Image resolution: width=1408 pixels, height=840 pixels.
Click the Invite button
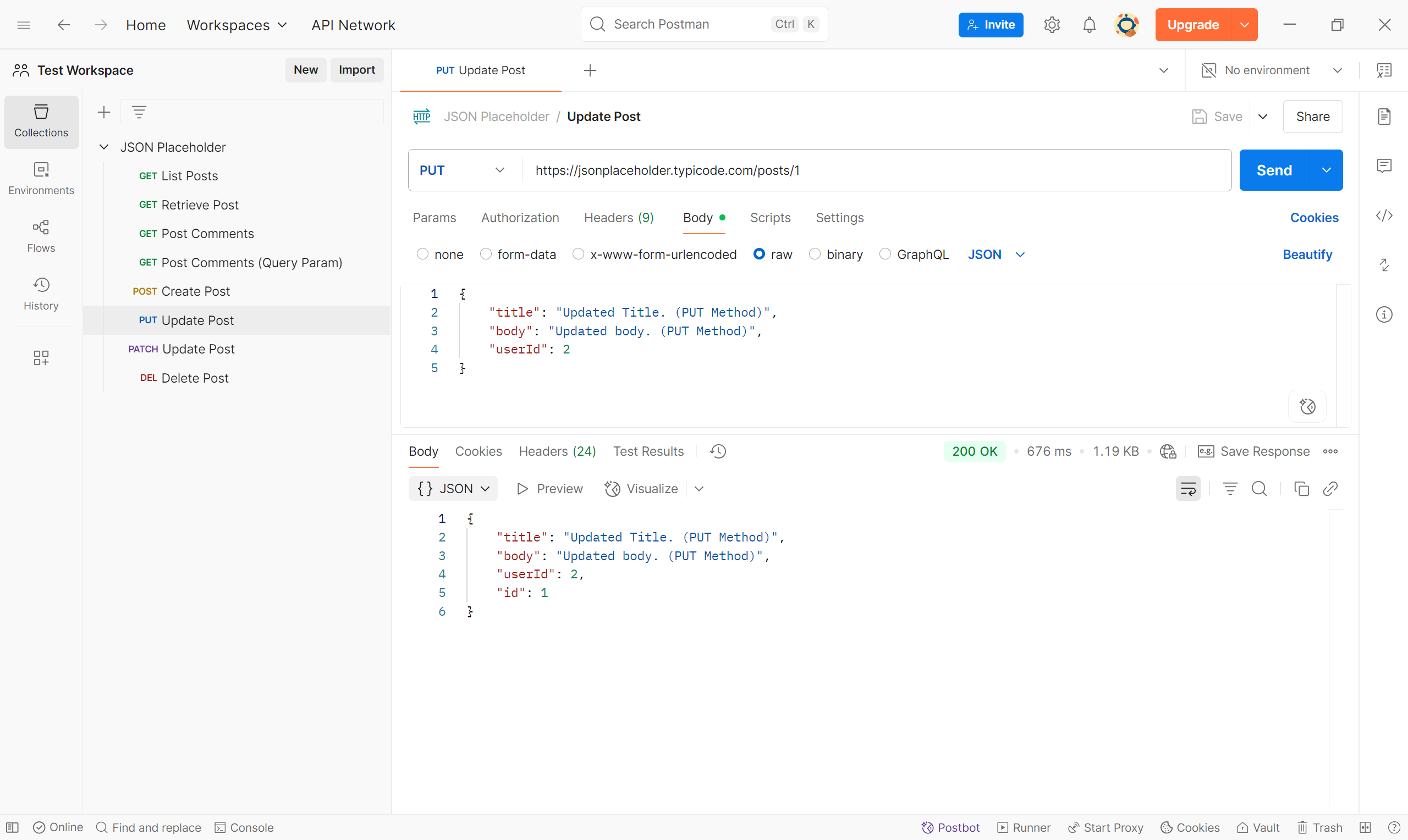tap(990, 25)
